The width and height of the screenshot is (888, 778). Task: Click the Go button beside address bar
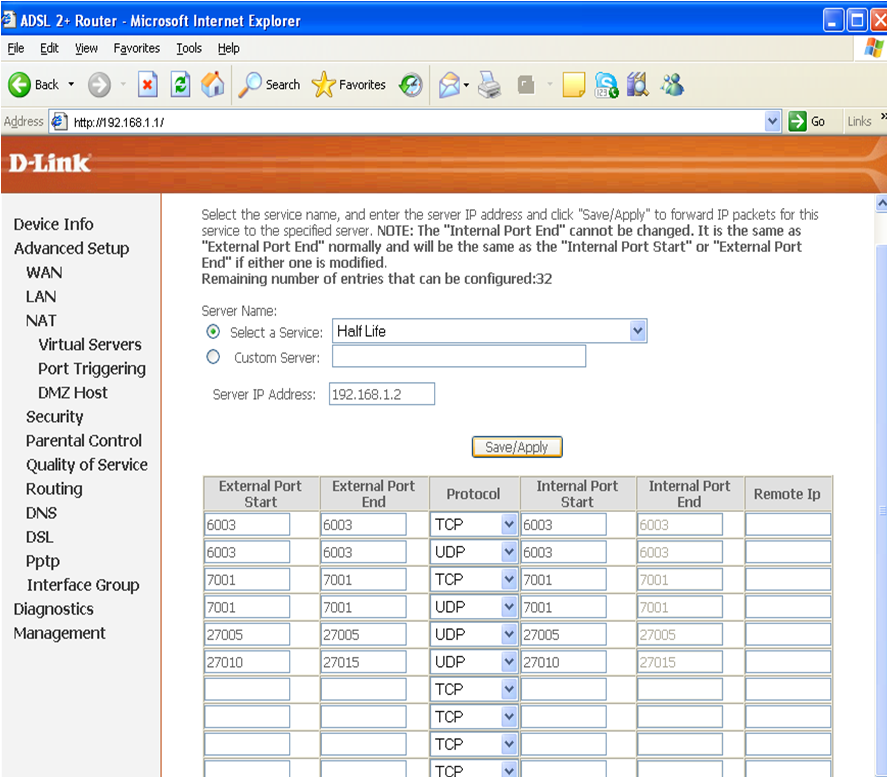pyautogui.click(x=808, y=121)
